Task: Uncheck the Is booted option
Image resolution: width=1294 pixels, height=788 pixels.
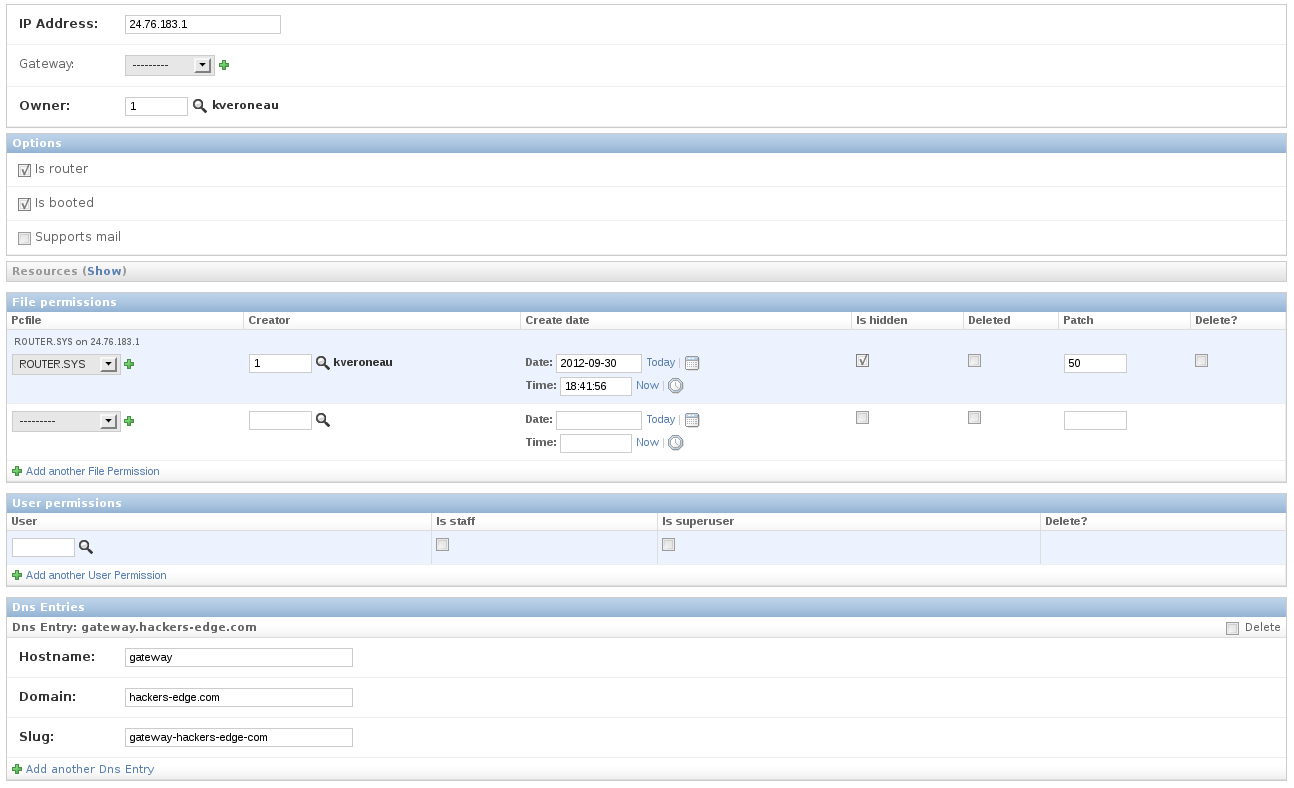Action: pyautogui.click(x=24, y=204)
